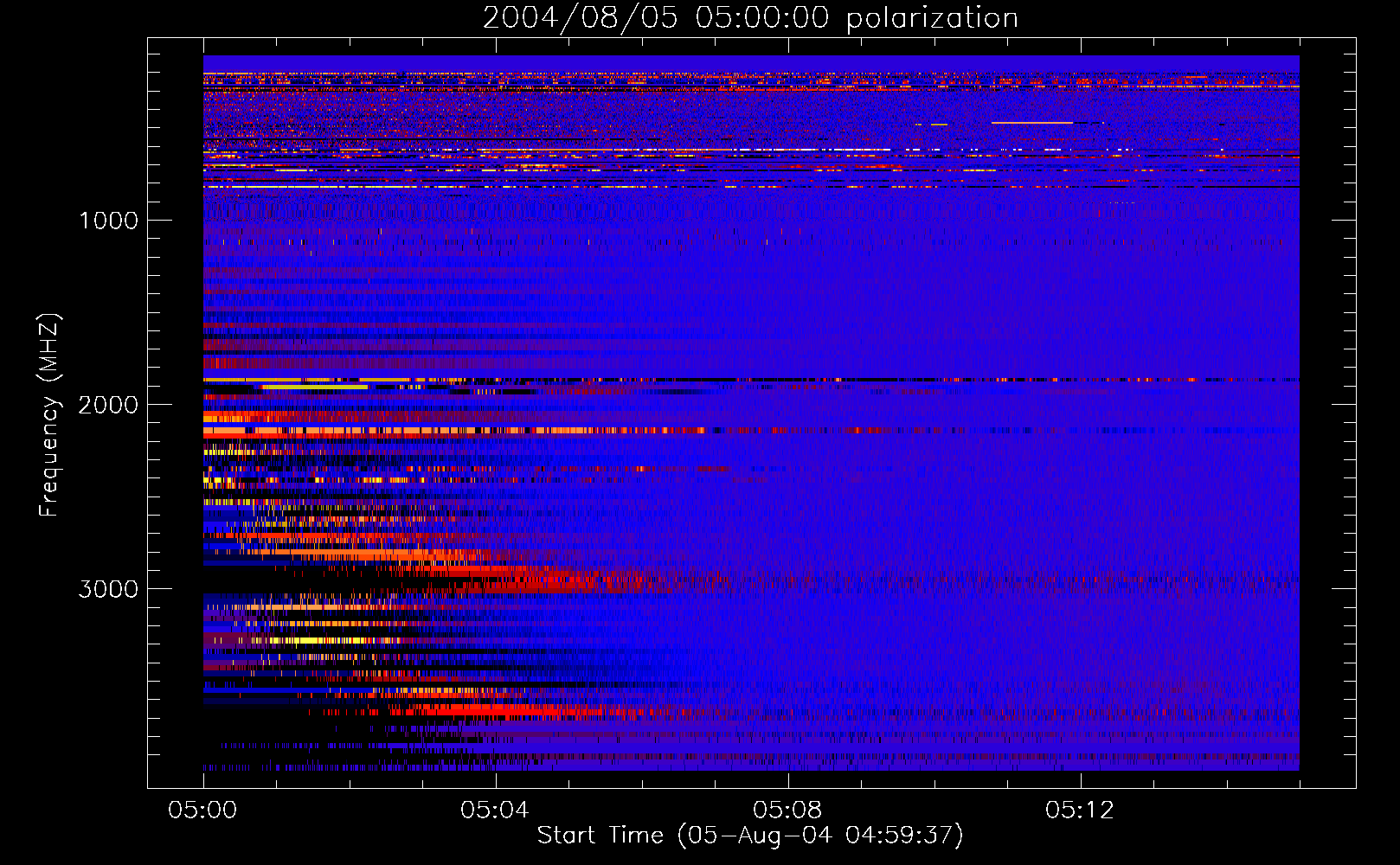The width and height of the screenshot is (1400, 865).
Task: Click the 05:04 time axis label
Action: point(494,811)
